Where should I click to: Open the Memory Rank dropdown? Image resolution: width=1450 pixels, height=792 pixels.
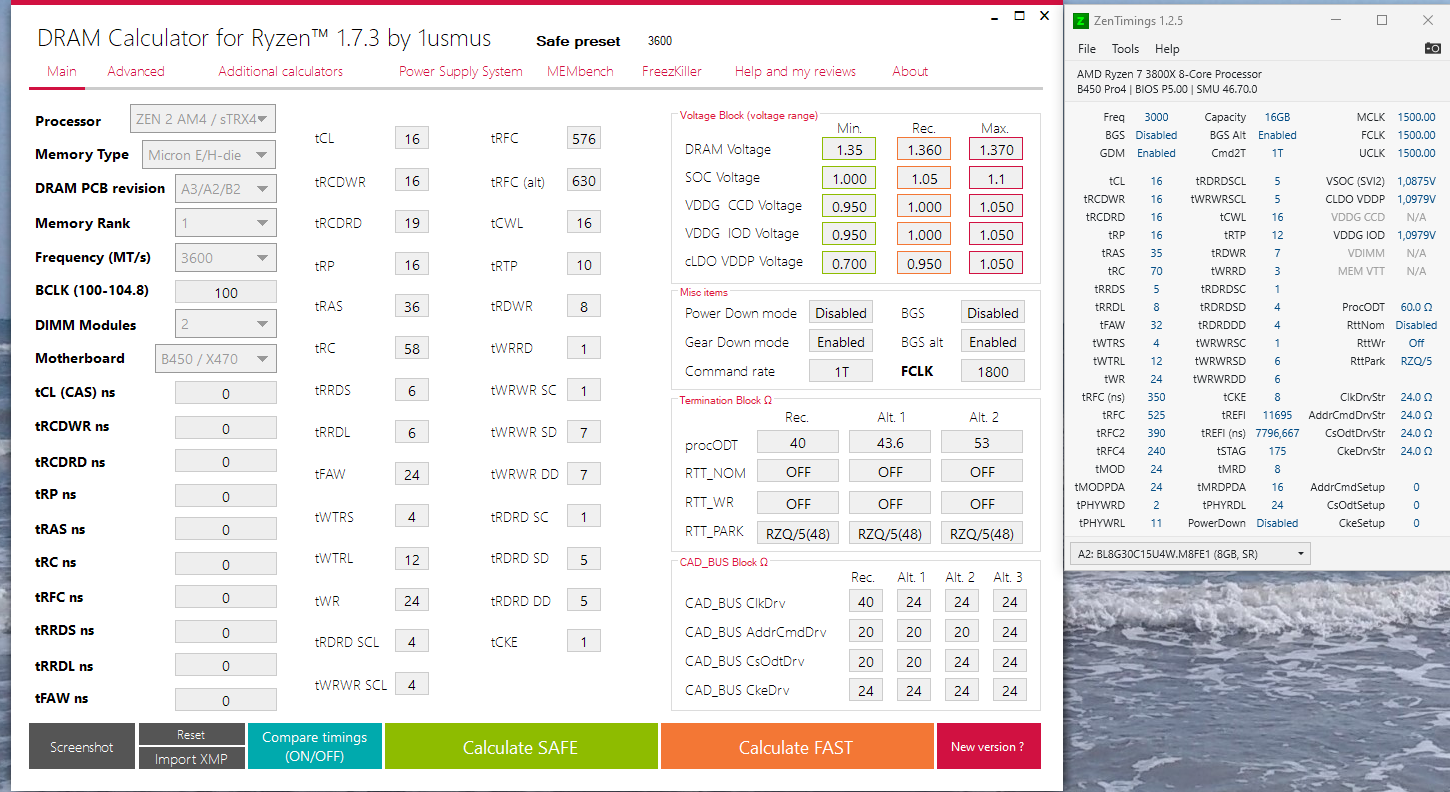pos(225,223)
